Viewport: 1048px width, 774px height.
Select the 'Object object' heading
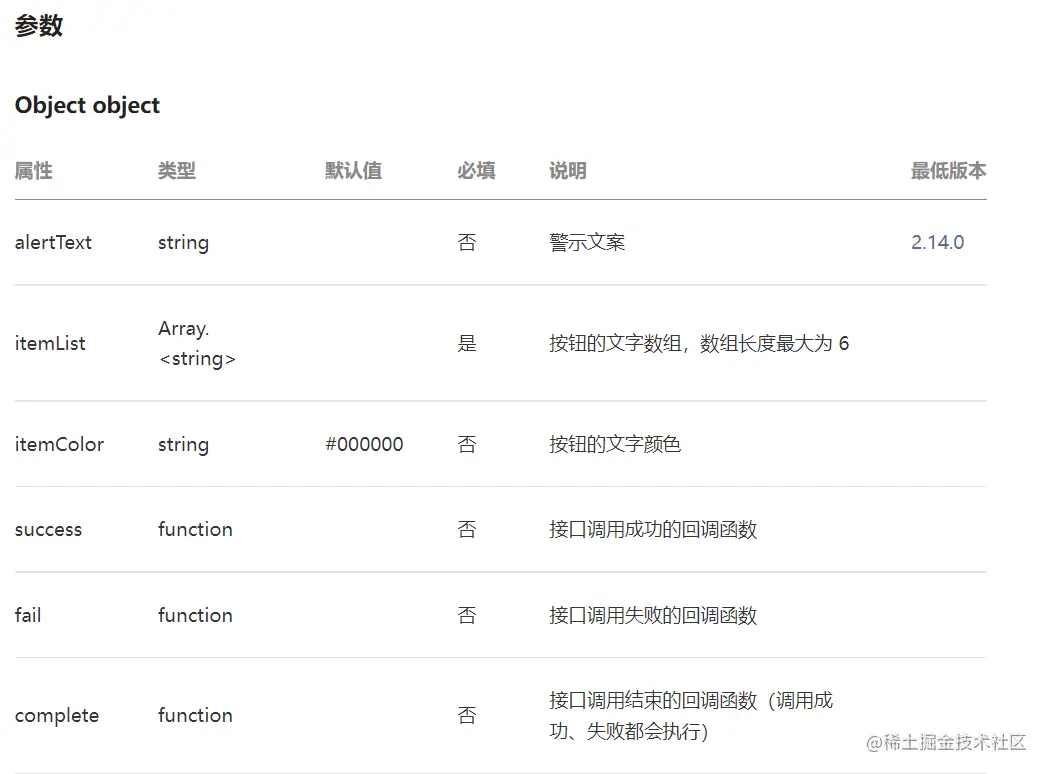87,105
